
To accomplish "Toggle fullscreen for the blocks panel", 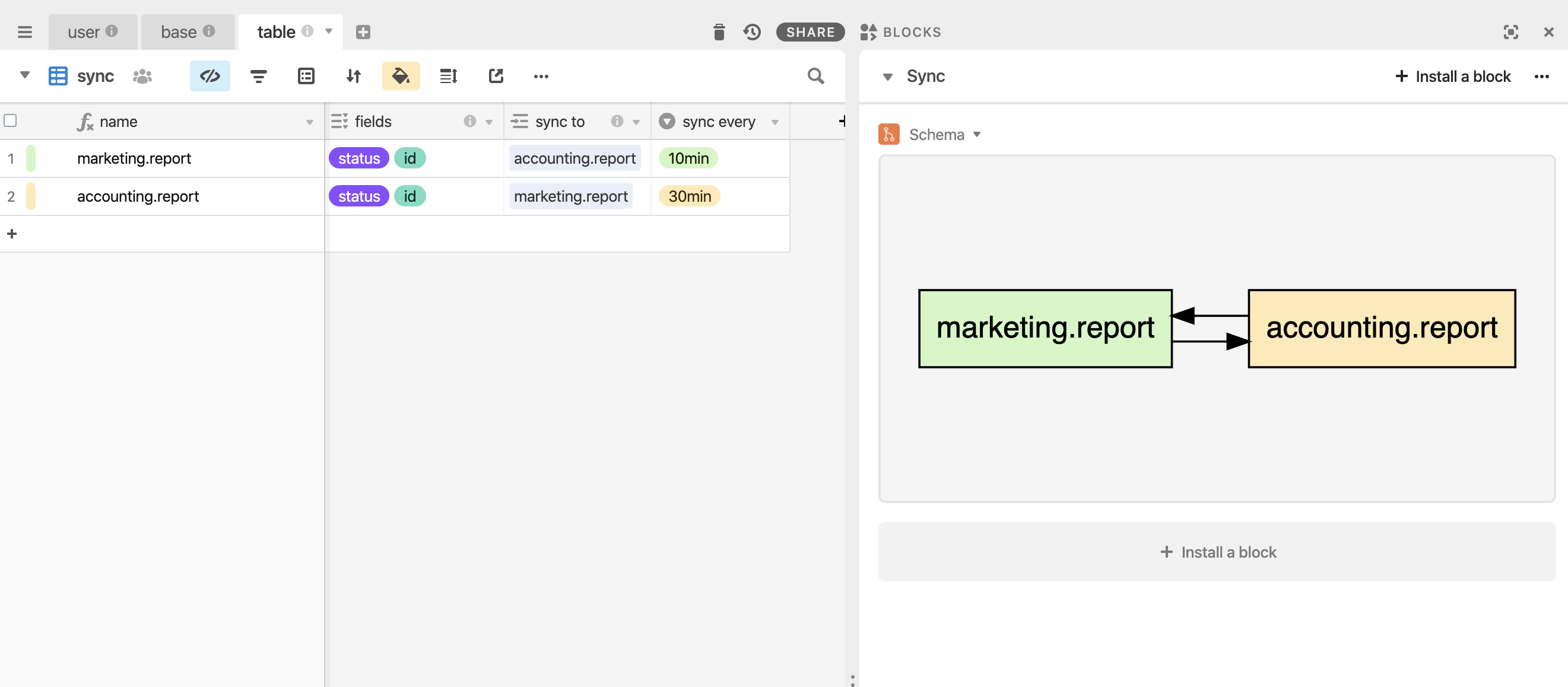I will tap(1510, 31).
